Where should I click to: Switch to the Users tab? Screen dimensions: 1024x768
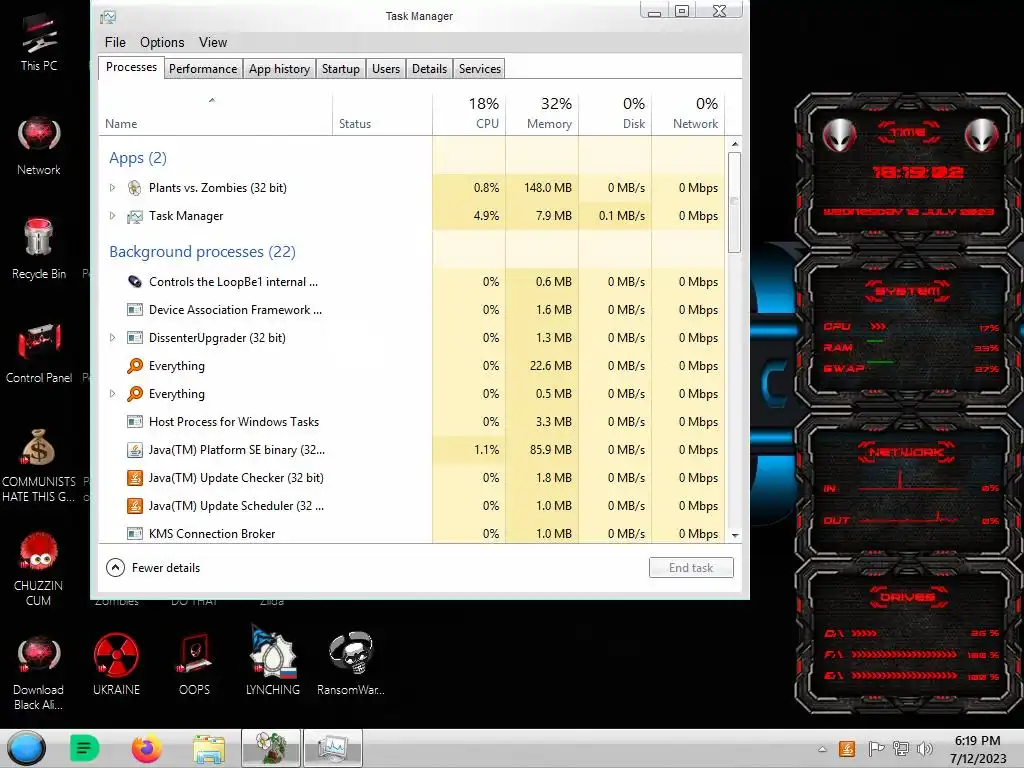[x=386, y=69]
